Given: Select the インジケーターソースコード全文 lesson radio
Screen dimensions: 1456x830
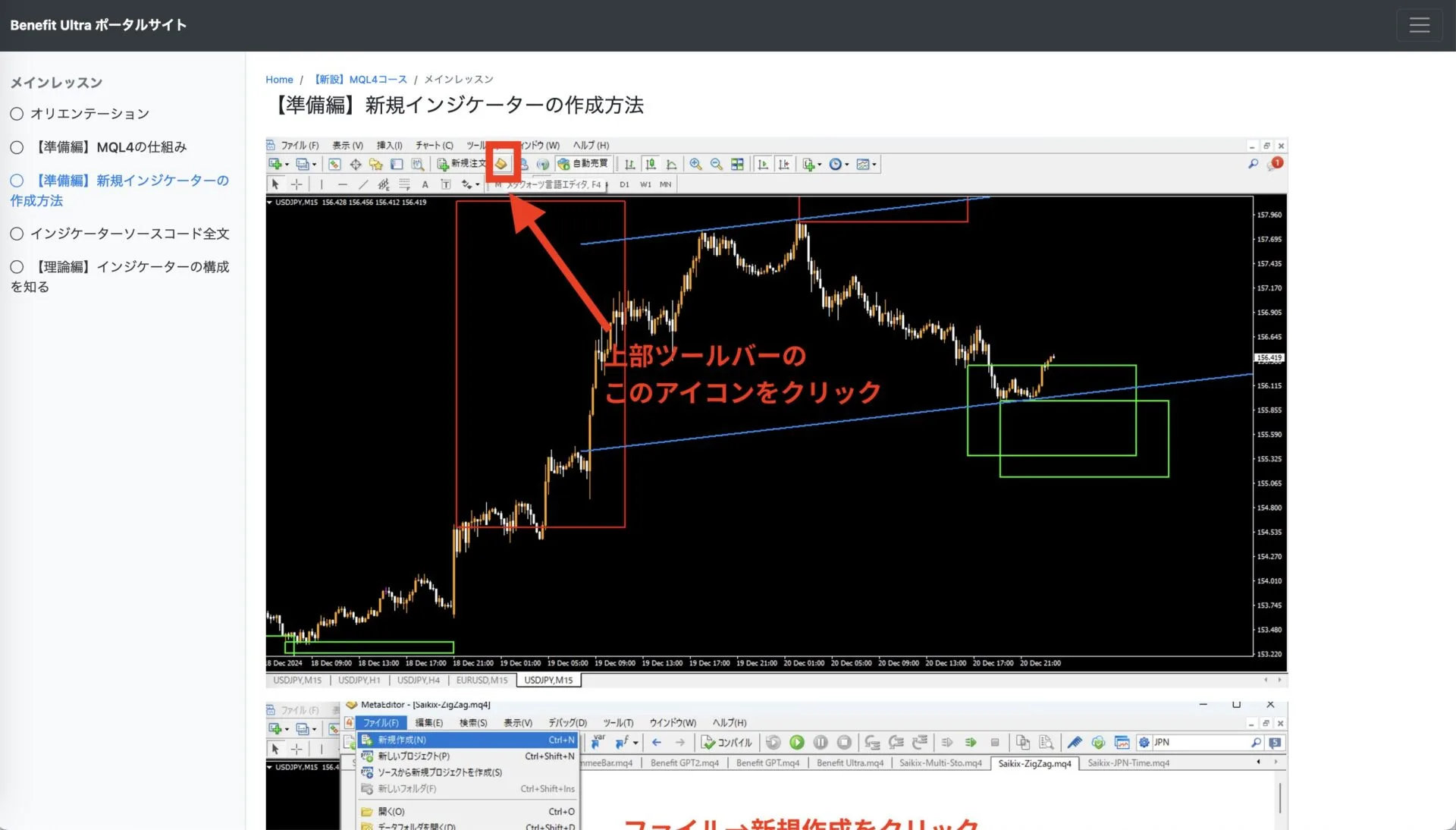Looking at the screenshot, I should pyautogui.click(x=16, y=234).
